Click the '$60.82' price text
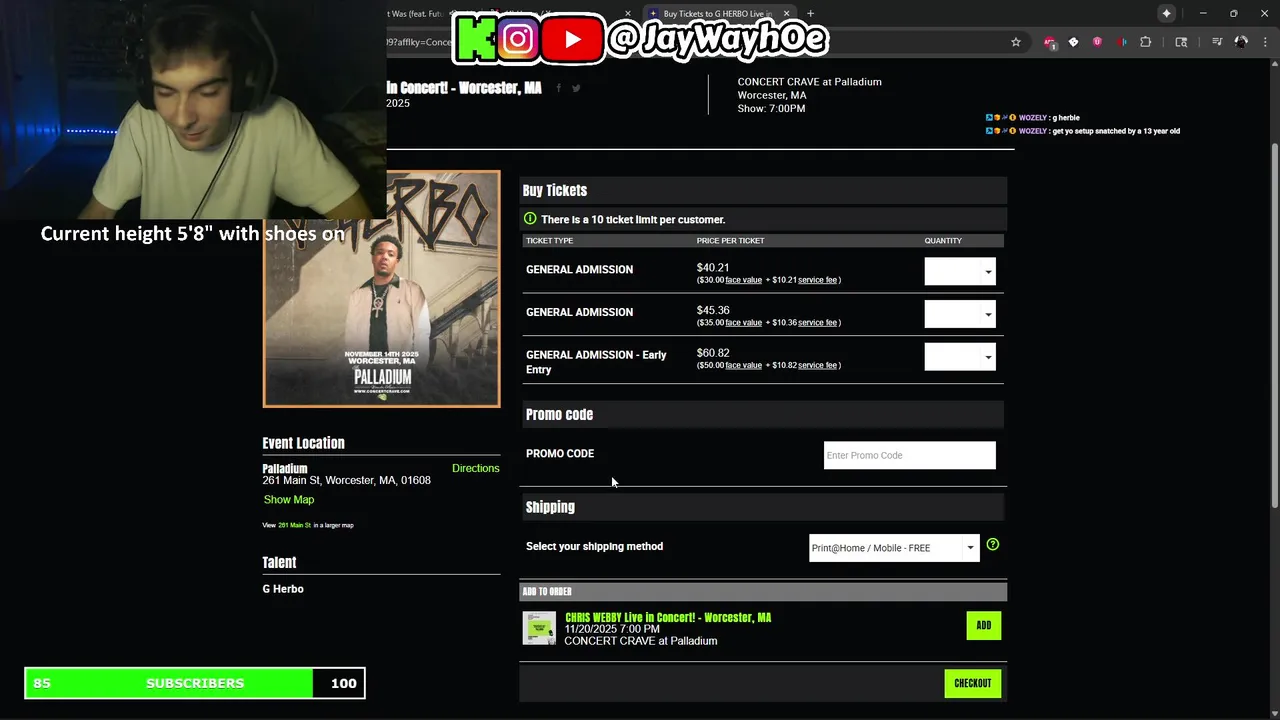The image size is (1280, 720). click(713, 353)
